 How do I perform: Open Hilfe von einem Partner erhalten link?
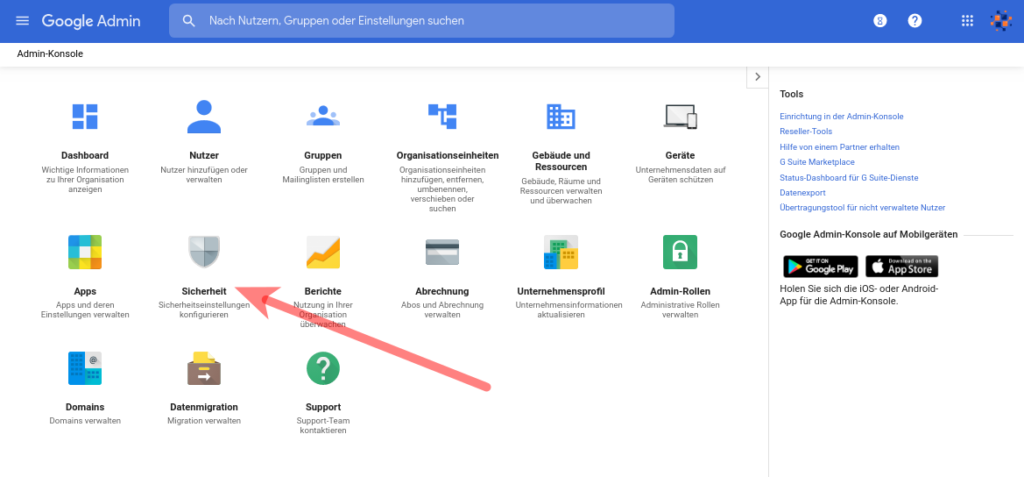839,147
